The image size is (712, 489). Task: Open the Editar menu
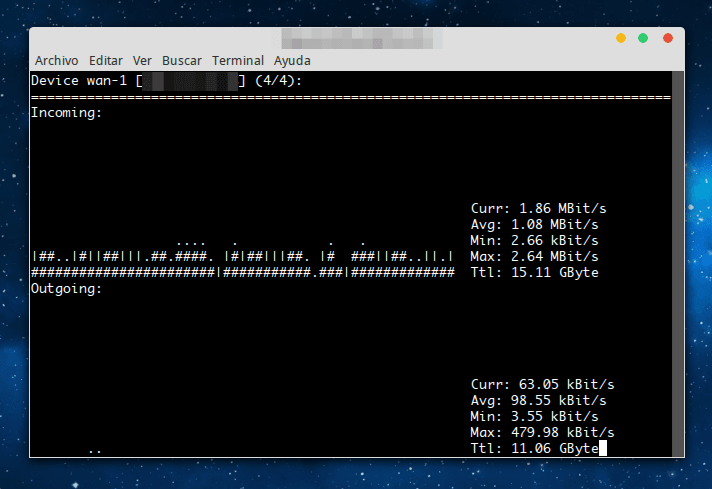coord(106,60)
